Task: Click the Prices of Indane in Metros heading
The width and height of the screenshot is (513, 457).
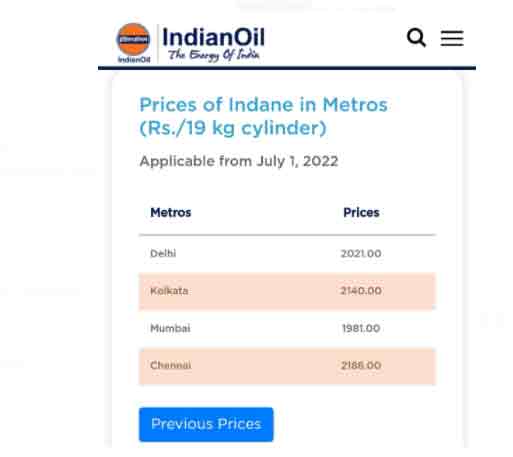Action: coord(263,105)
